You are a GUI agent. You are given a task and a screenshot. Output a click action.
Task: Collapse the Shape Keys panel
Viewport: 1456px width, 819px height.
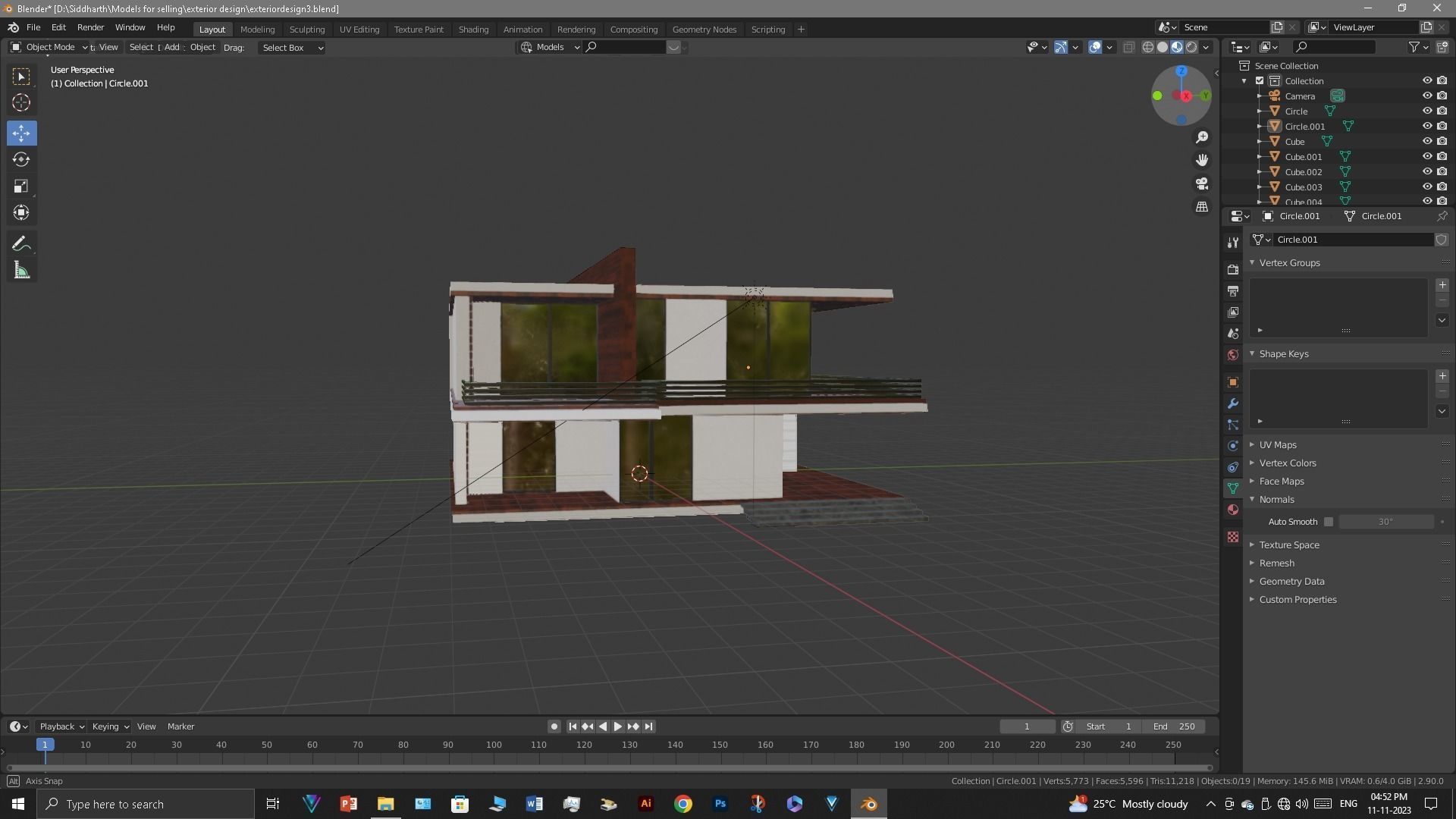pos(1283,354)
